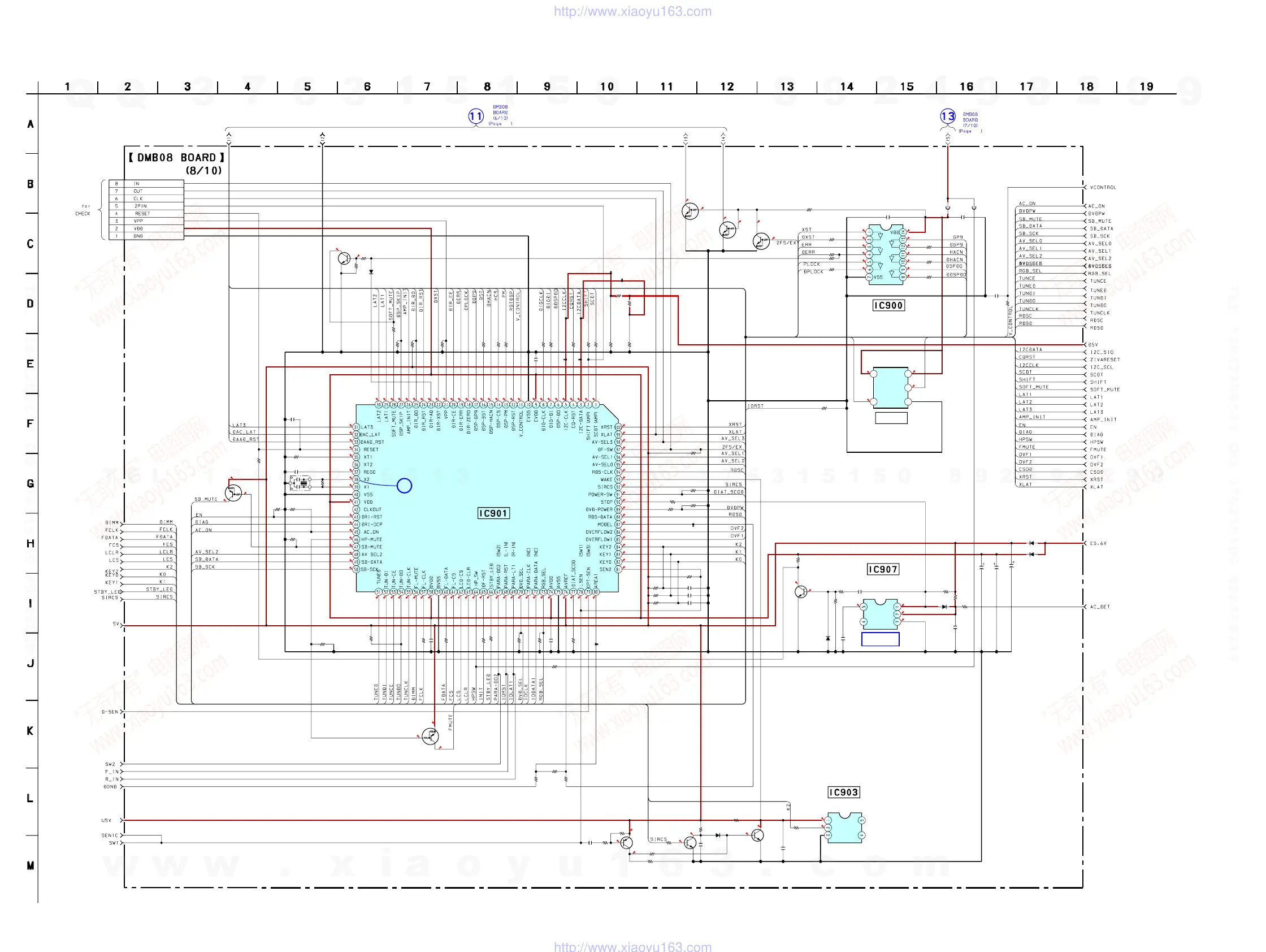Select the FMUTE transistor symbol
Image resolution: width=1266 pixels, height=952 pixels.
[430, 736]
